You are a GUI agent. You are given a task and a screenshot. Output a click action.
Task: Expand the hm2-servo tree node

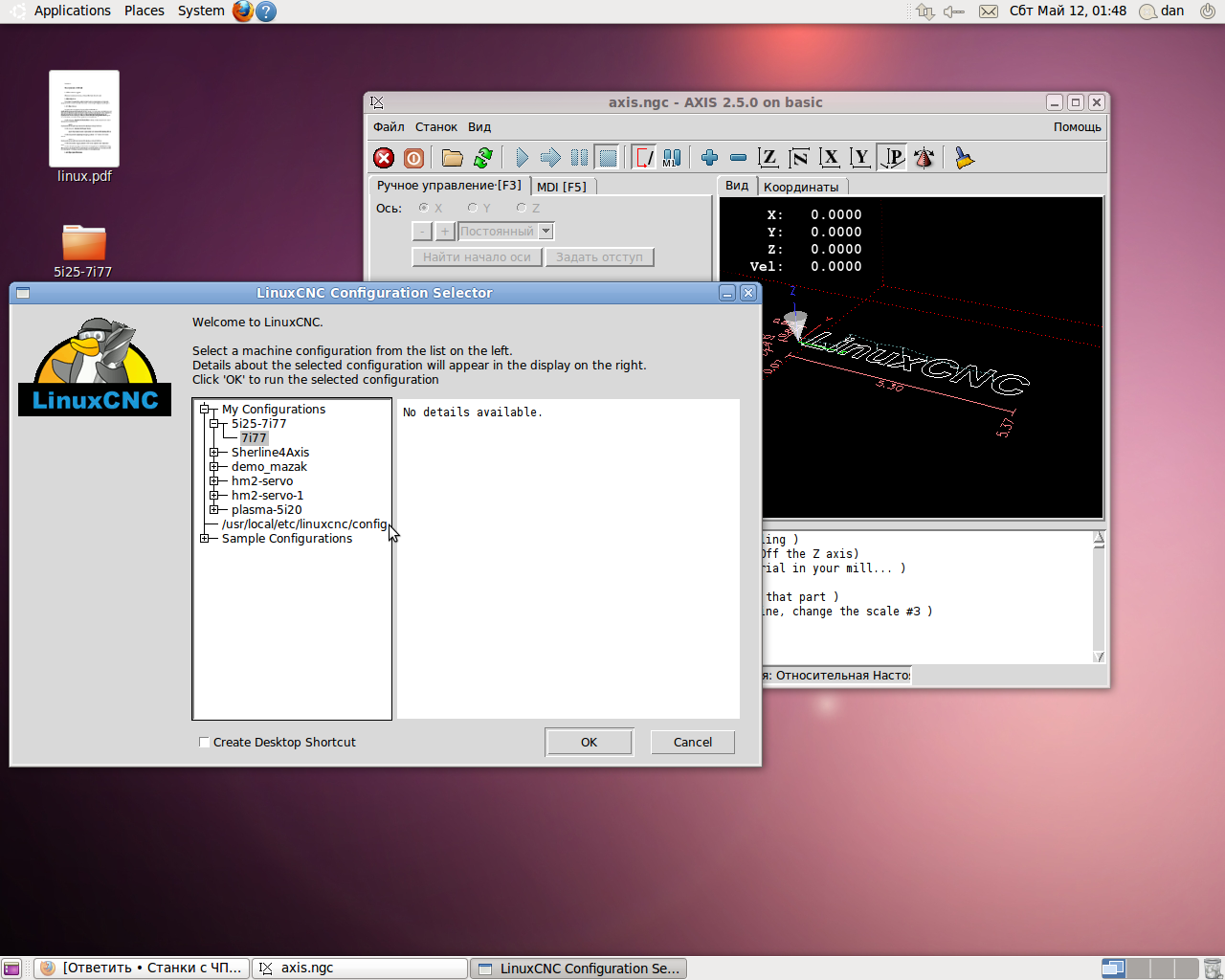point(213,481)
